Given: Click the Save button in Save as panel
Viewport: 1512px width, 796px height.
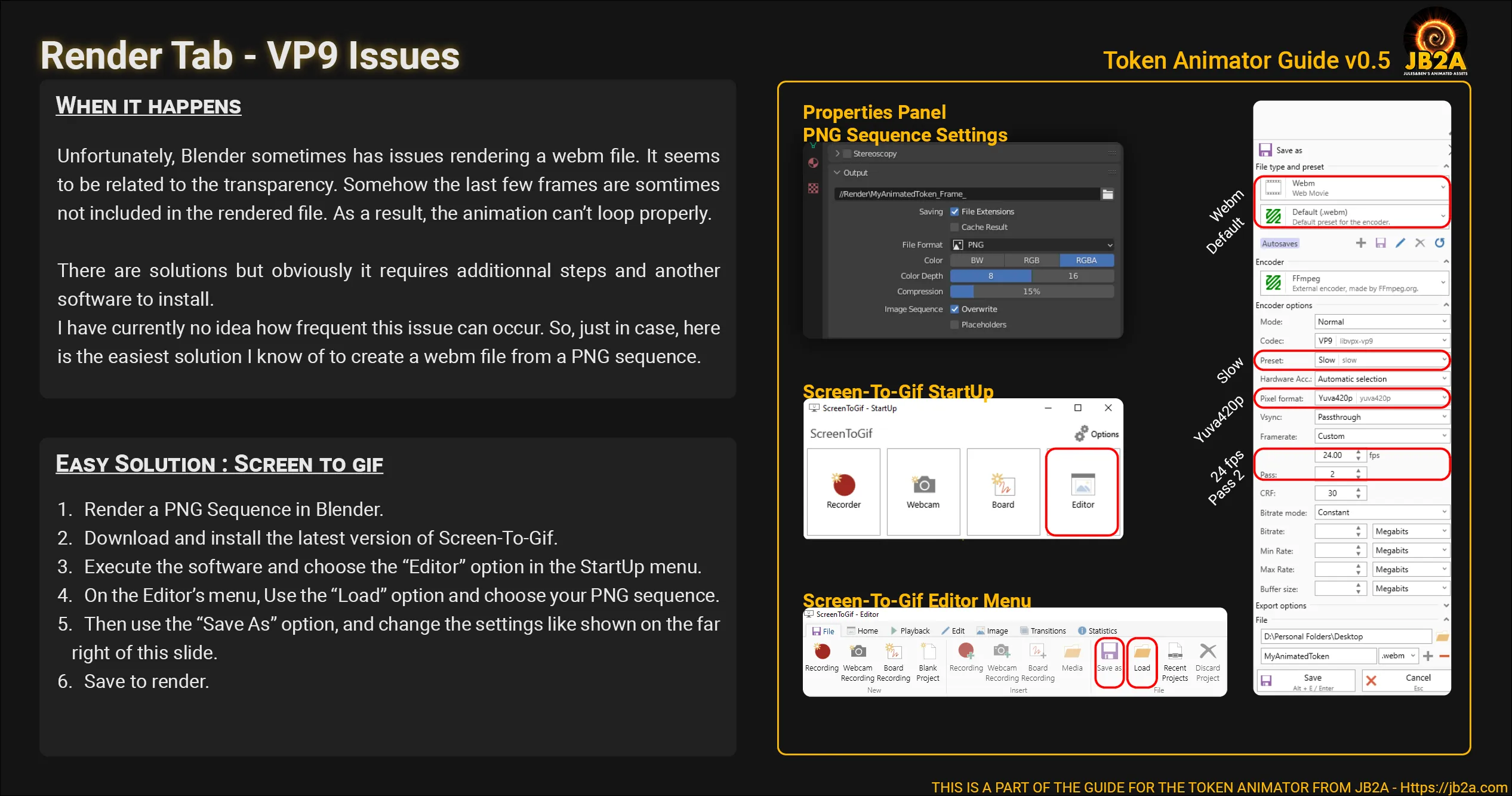Looking at the screenshot, I should click(x=1306, y=681).
